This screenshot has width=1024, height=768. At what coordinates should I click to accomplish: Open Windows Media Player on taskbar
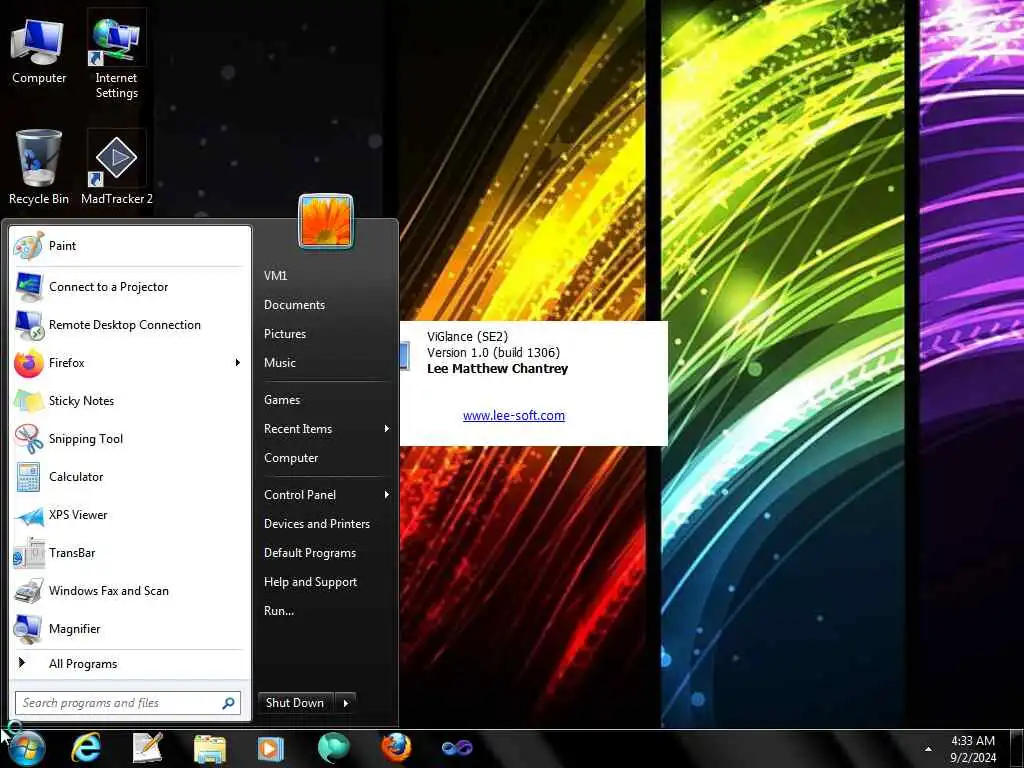[270, 748]
